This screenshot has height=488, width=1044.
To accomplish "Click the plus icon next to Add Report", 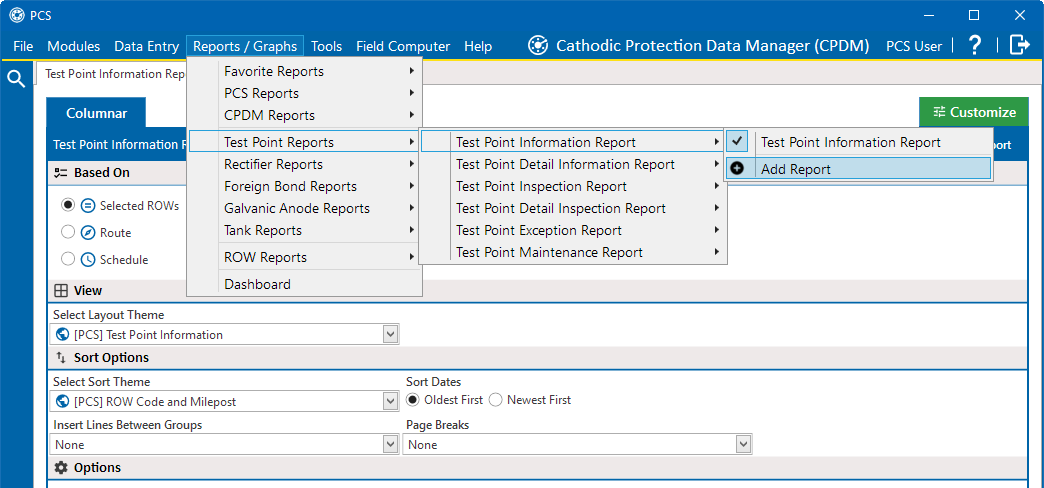I will (737, 169).
